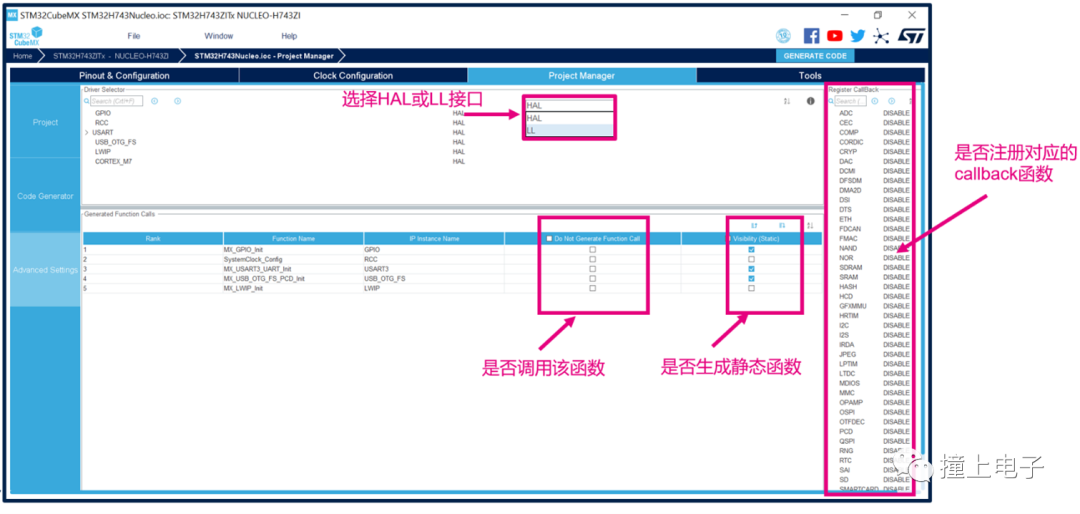This screenshot has height=514, width=1080.
Task: Change CEC register callback DISABLE value
Action: [896, 123]
